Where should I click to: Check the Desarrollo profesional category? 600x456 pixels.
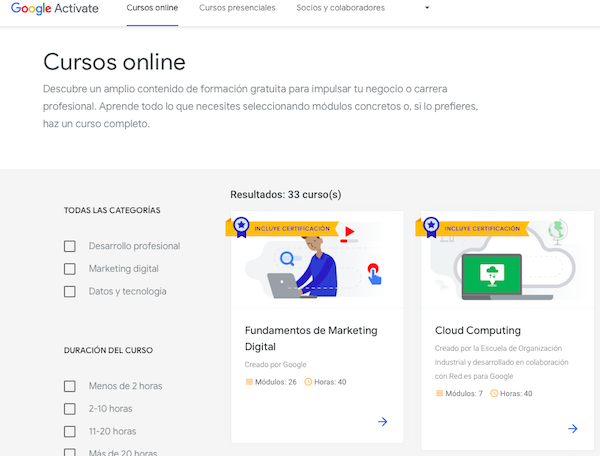[x=70, y=246]
